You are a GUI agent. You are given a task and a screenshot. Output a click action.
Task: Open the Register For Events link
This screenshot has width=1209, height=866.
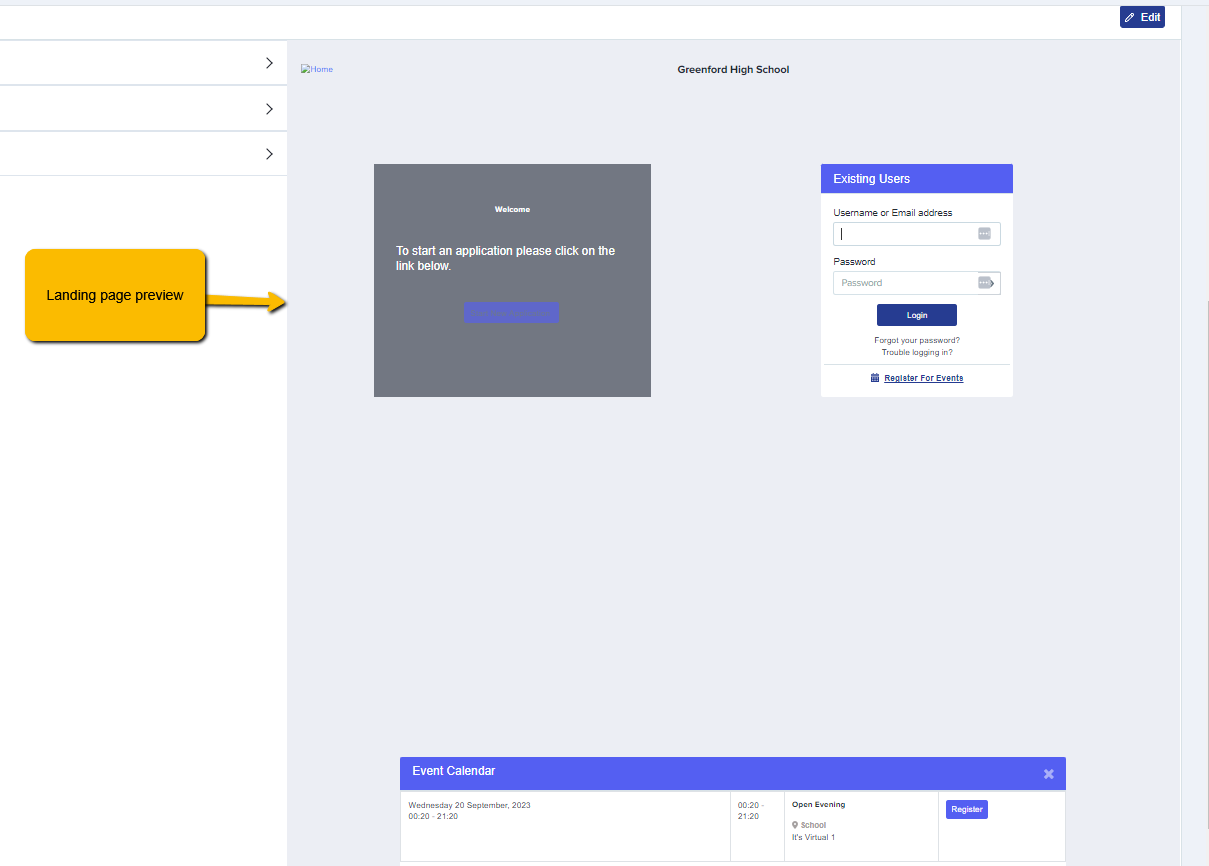coord(924,378)
